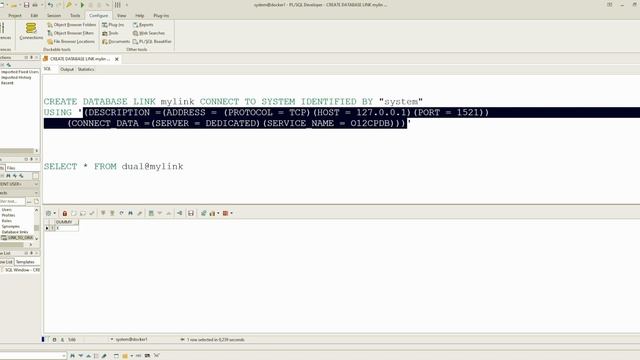
Task: Open Documents configuration in ribbon
Action: 116,42
